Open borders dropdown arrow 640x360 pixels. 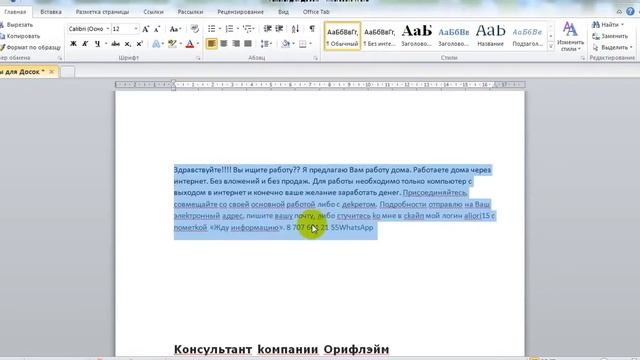coord(311,44)
